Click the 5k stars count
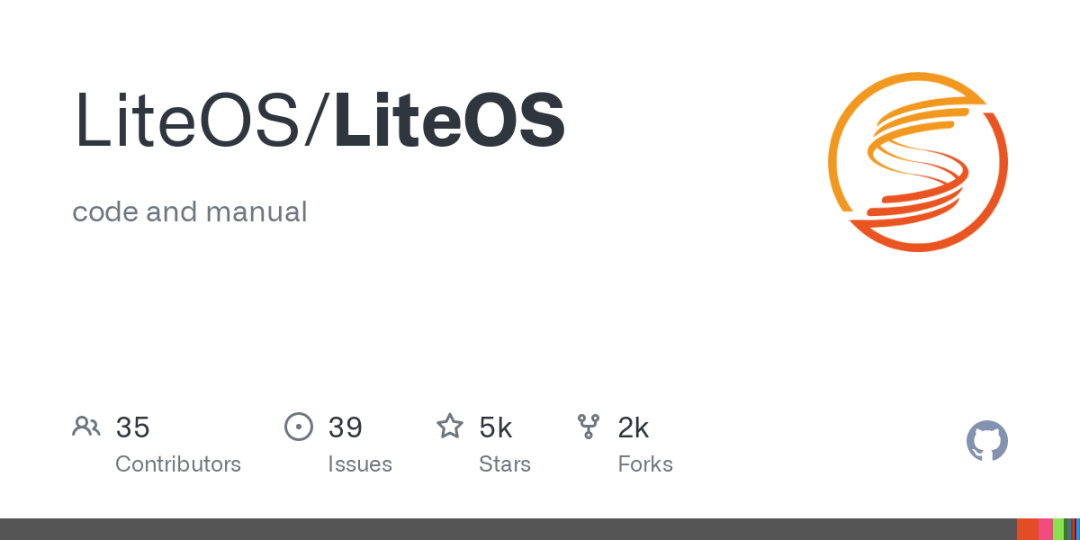This screenshot has height=540, width=1080. click(496, 427)
